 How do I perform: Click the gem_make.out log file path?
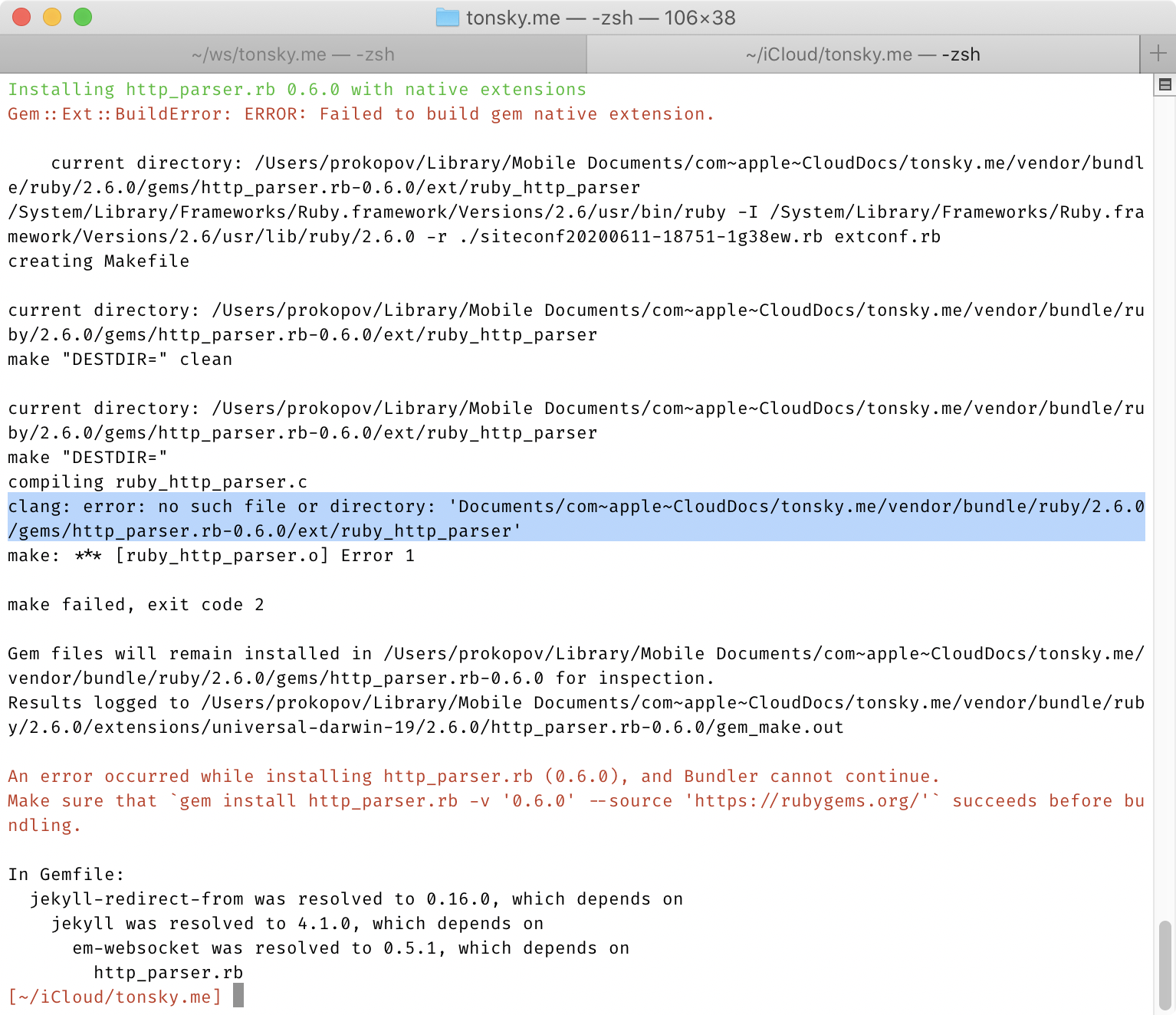pos(780,728)
